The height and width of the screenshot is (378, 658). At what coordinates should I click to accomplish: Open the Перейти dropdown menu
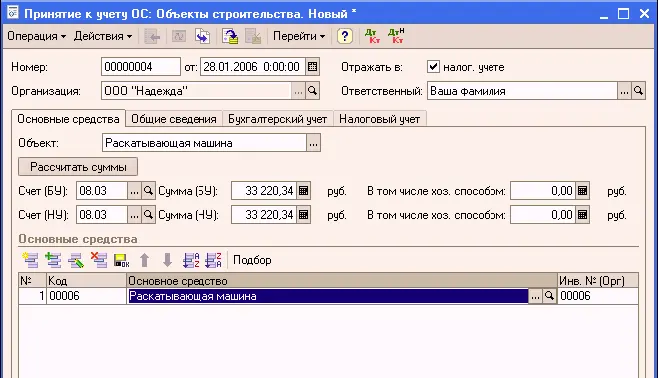299,36
